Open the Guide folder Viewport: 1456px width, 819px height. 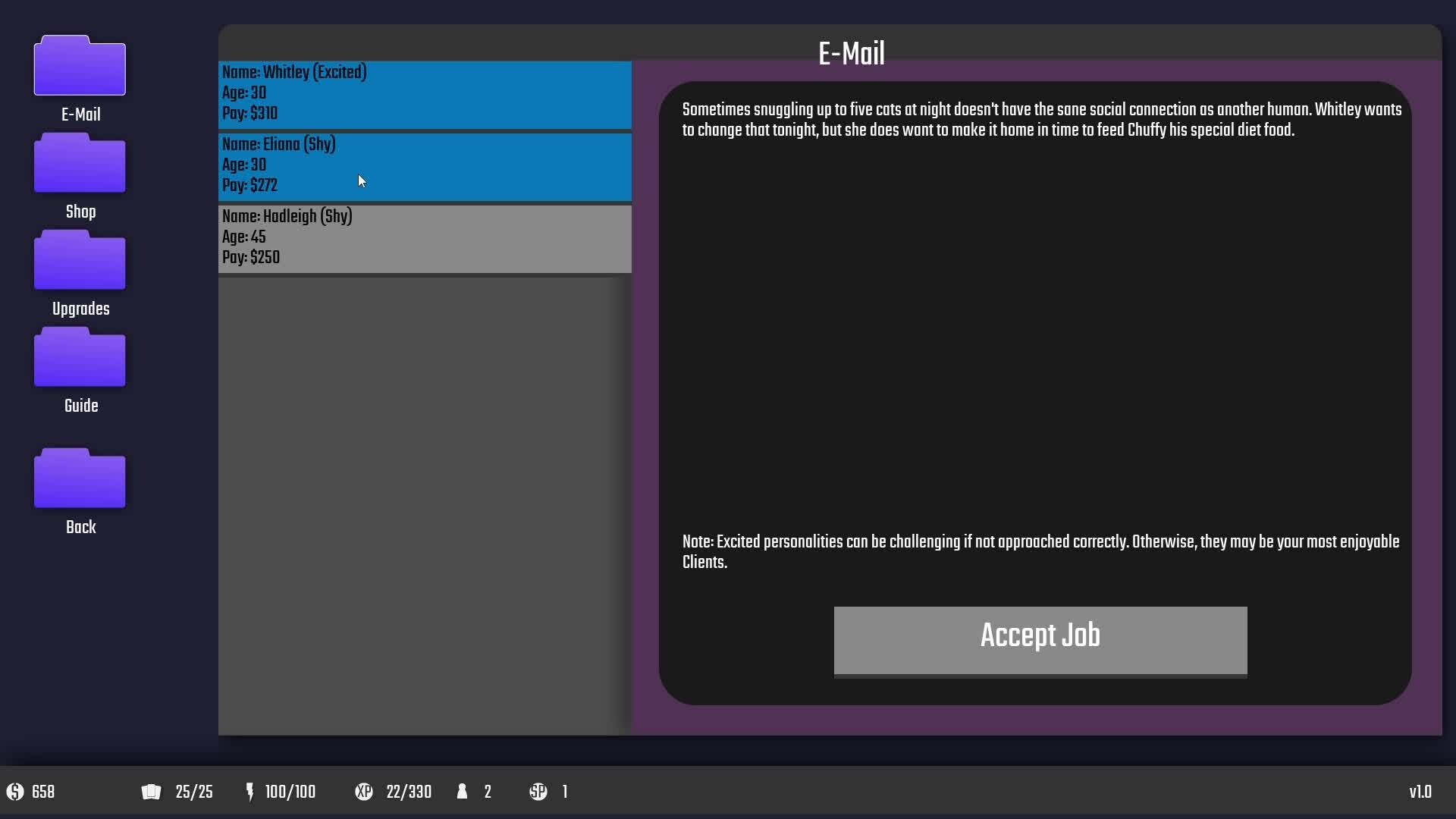coord(80,357)
